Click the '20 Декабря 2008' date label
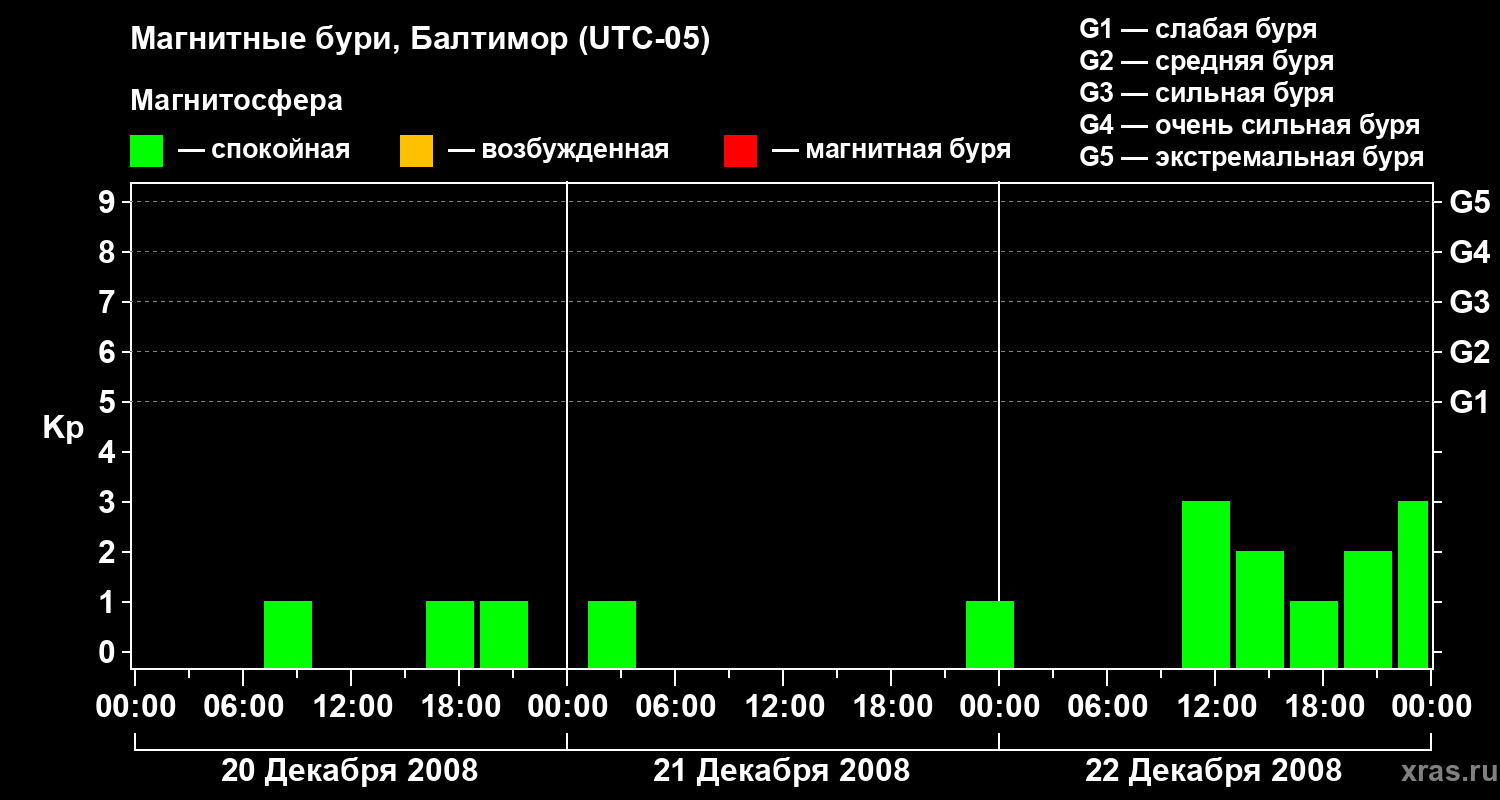Image resolution: width=1500 pixels, height=800 pixels. (349, 771)
